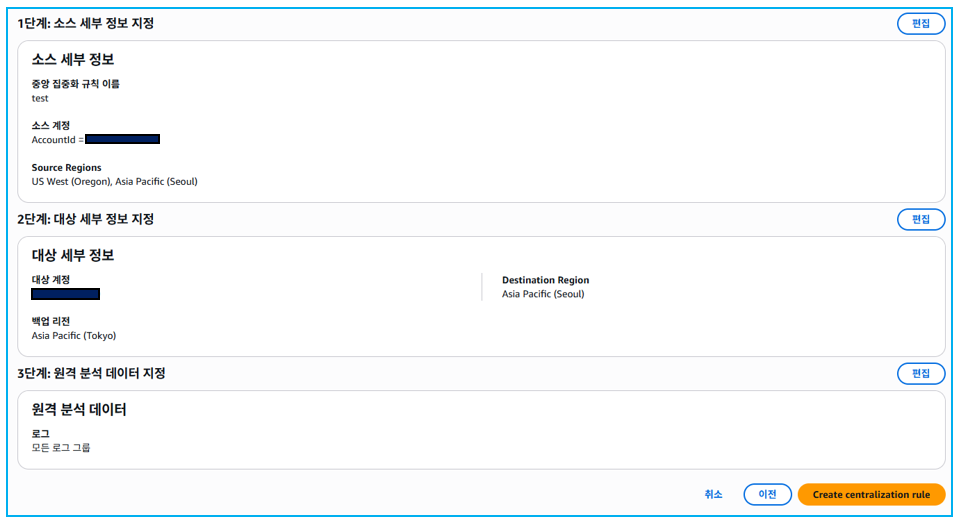Click 편집 button for step 3 telemetry data
Screen dimensions: 960x521
pyautogui.click(x=920, y=373)
